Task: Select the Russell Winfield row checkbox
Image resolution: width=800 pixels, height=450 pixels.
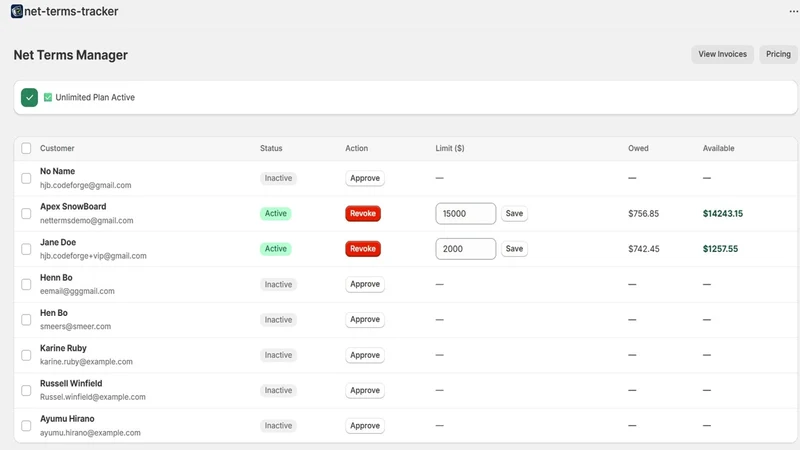Action: pyautogui.click(x=26, y=390)
